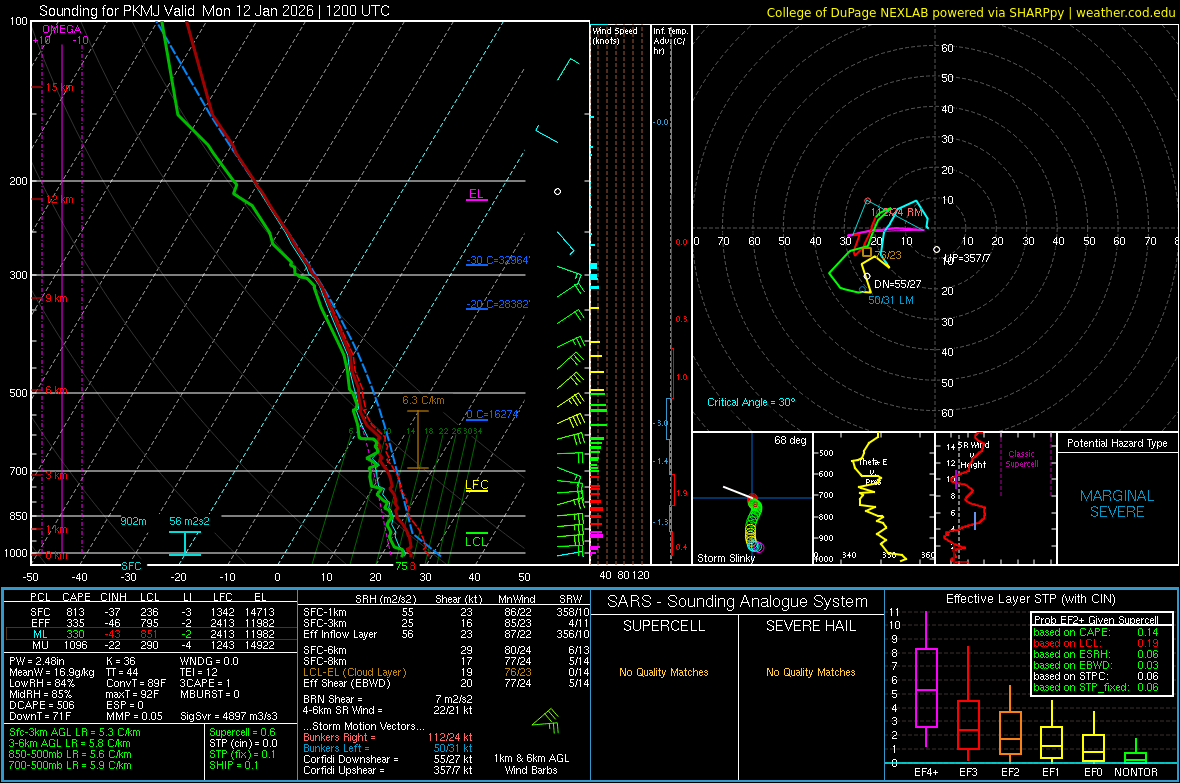
Task: Click the 'WNDG = 0.0' value
Action: pos(209,661)
